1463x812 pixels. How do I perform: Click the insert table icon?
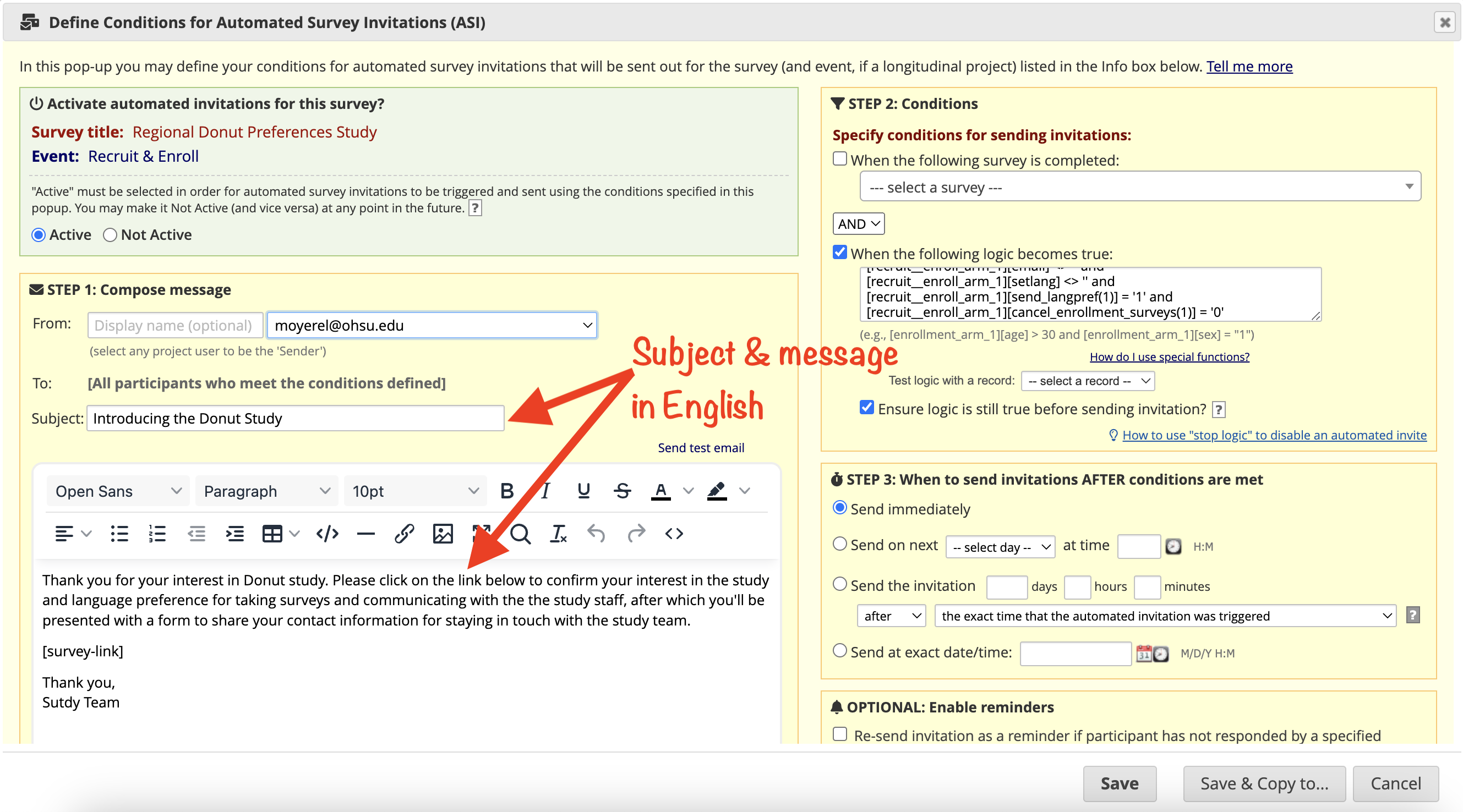pyautogui.click(x=272, y=534)
